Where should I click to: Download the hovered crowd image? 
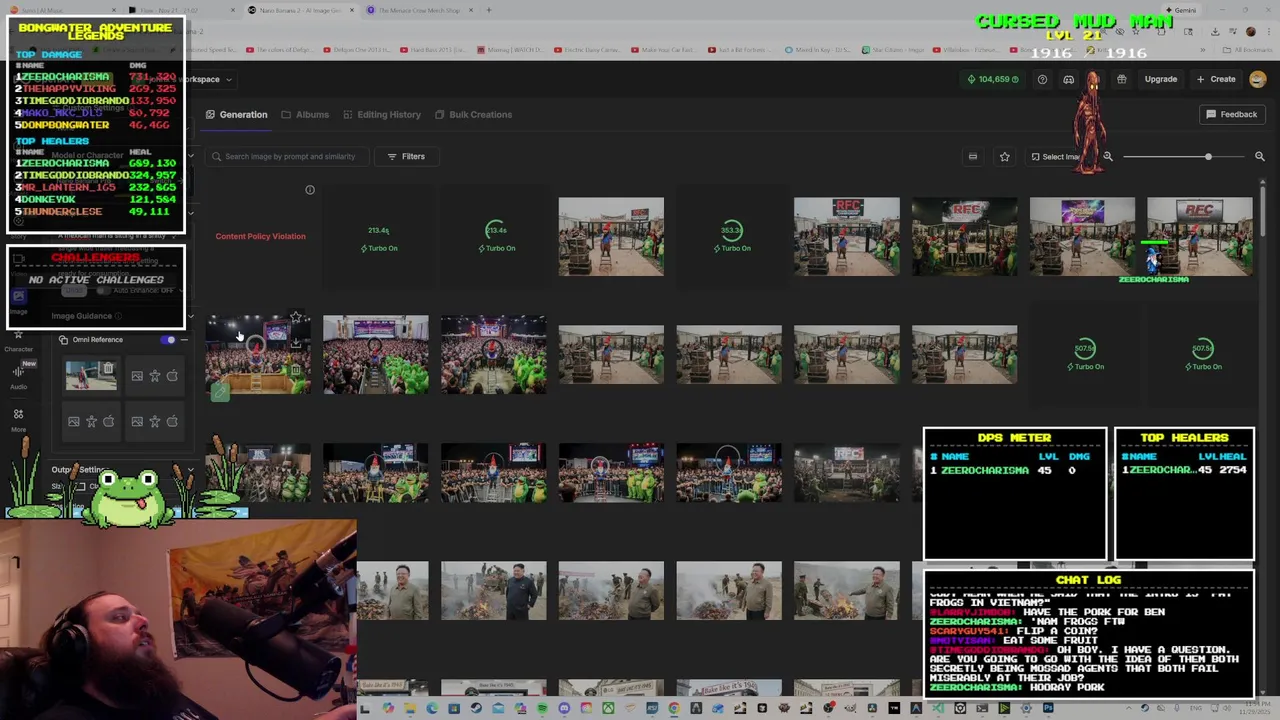pos(296,344)
